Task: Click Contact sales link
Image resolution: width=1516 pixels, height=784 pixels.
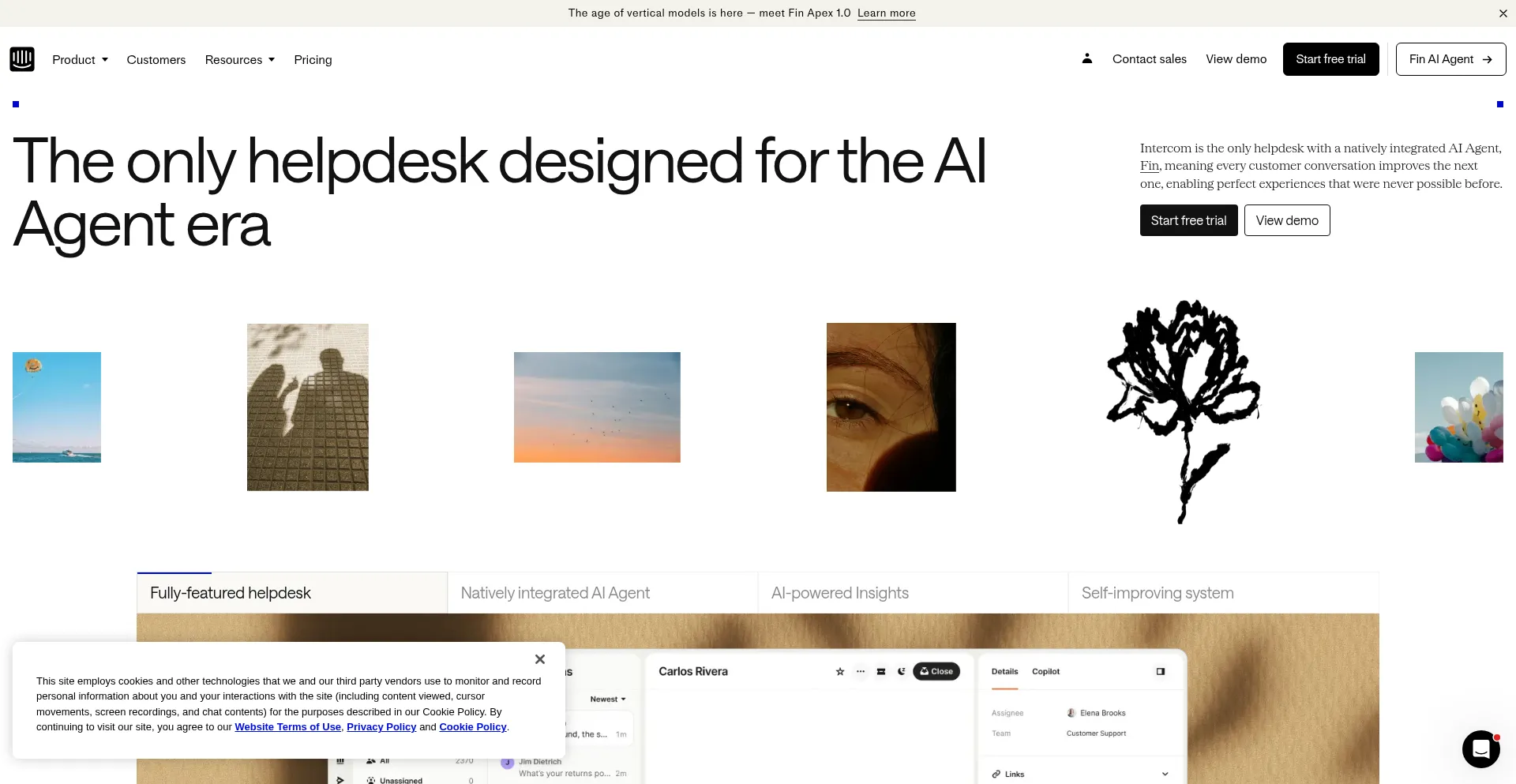Action: point(1150,59)
